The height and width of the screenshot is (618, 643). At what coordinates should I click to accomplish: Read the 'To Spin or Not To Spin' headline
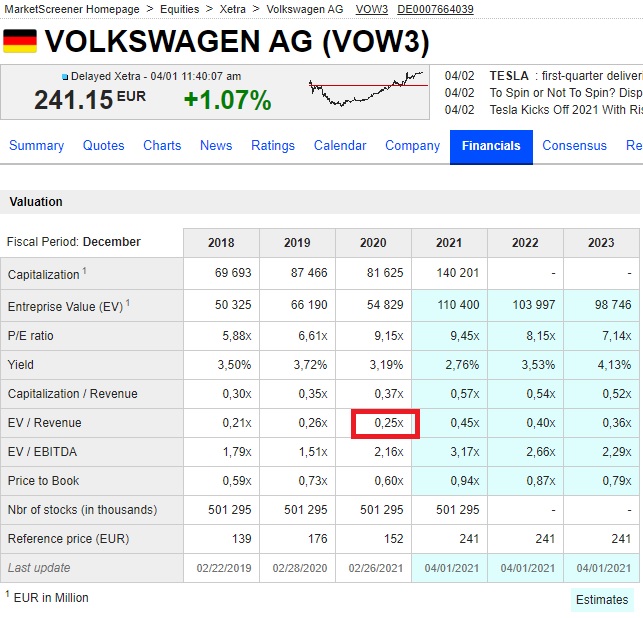click(x=565, y=93)
